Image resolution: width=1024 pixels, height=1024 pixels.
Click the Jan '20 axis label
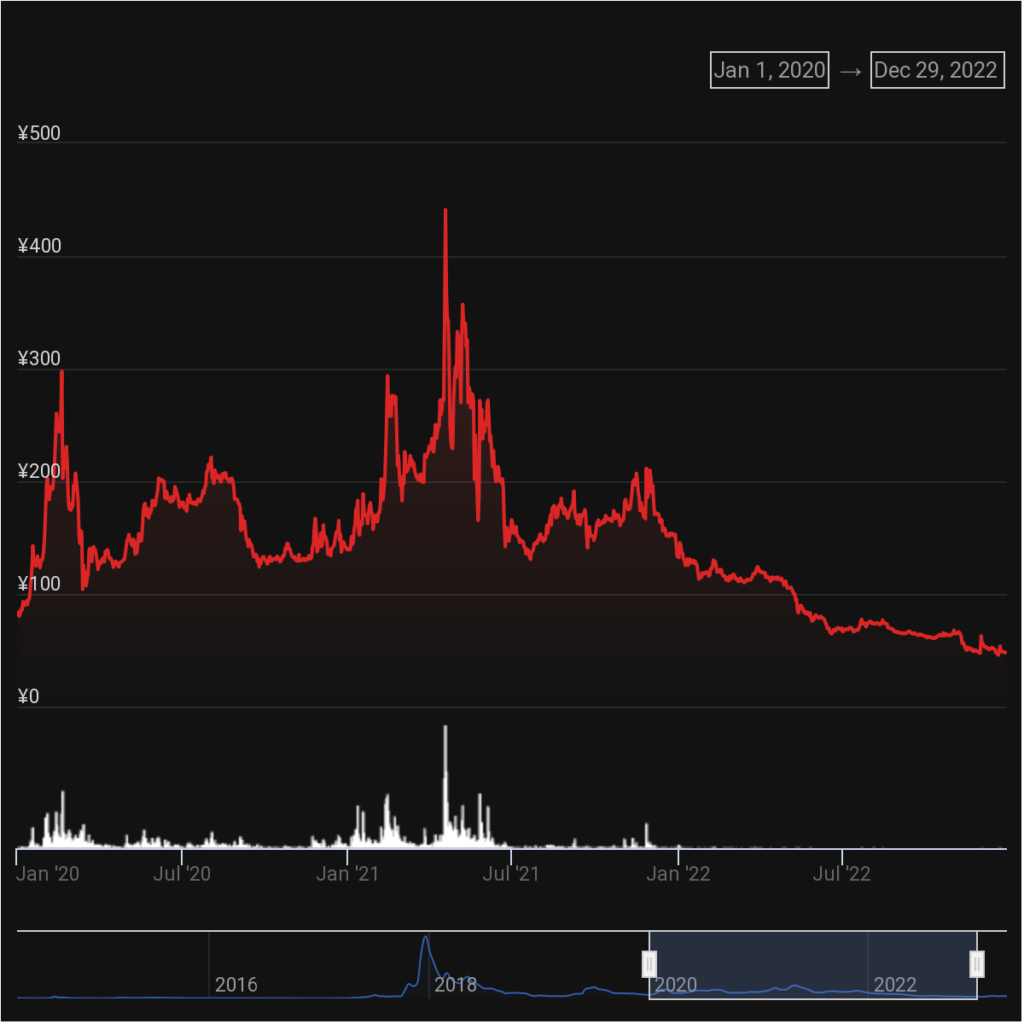[x=48, y=874]
